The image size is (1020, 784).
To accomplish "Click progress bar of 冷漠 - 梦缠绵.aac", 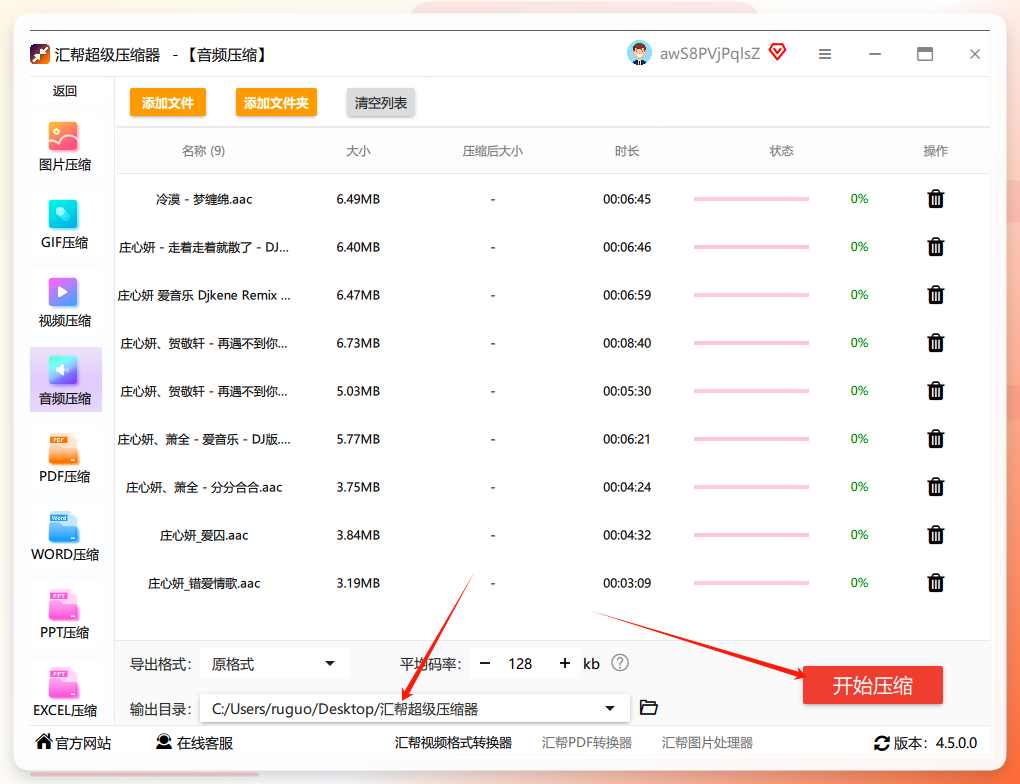I will point(751,199).
